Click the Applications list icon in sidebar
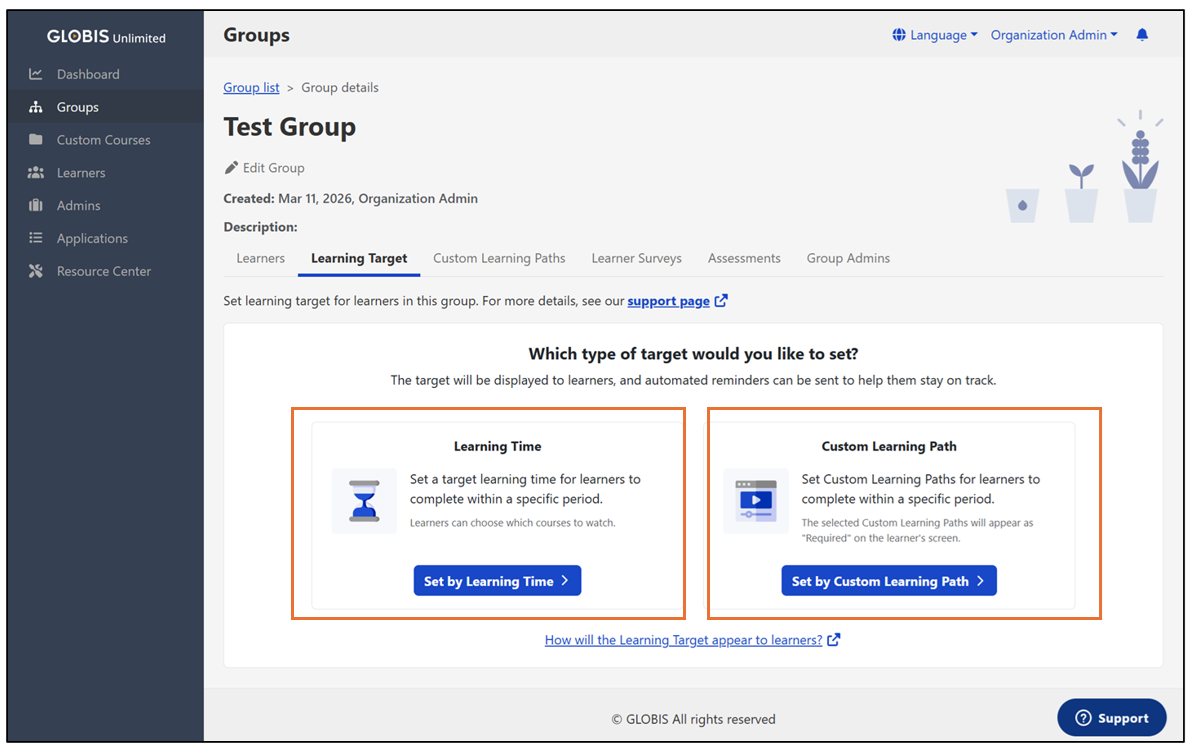 35,238
